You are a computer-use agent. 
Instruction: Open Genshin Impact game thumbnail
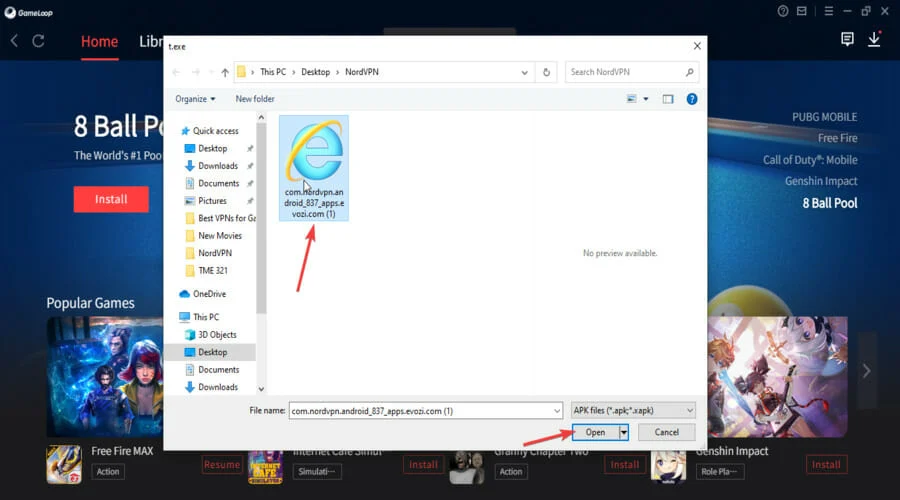coord(777,377)
